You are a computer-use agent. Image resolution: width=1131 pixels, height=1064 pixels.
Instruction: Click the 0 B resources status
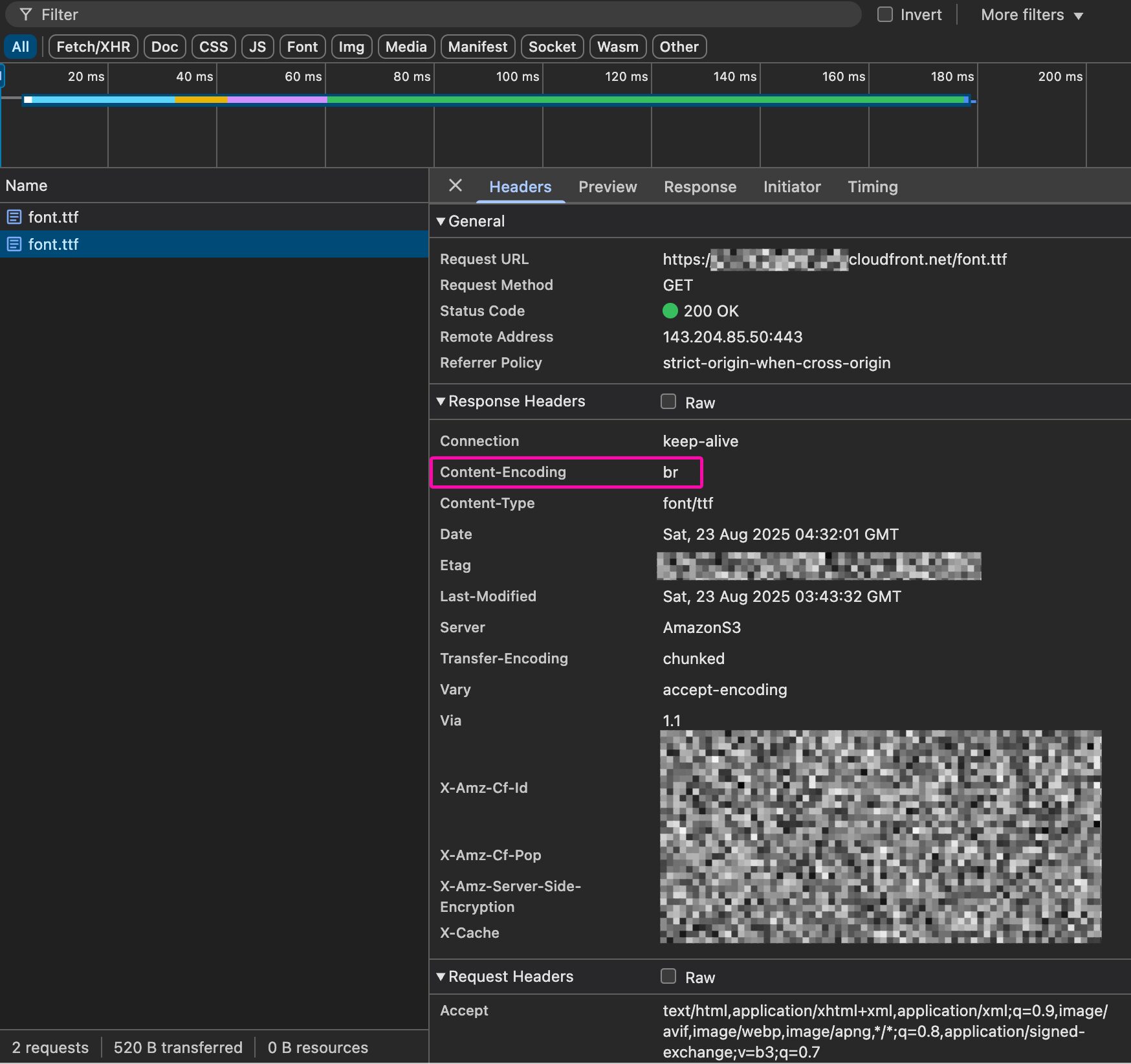point(318,1047)
